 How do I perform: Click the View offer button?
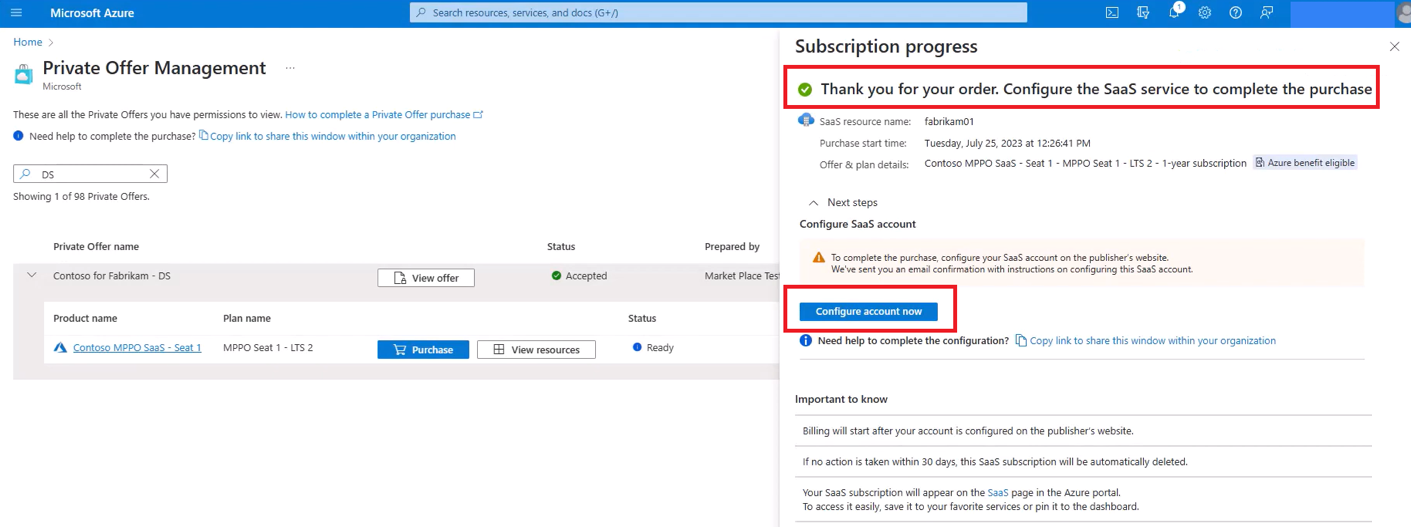coord(426,278)
